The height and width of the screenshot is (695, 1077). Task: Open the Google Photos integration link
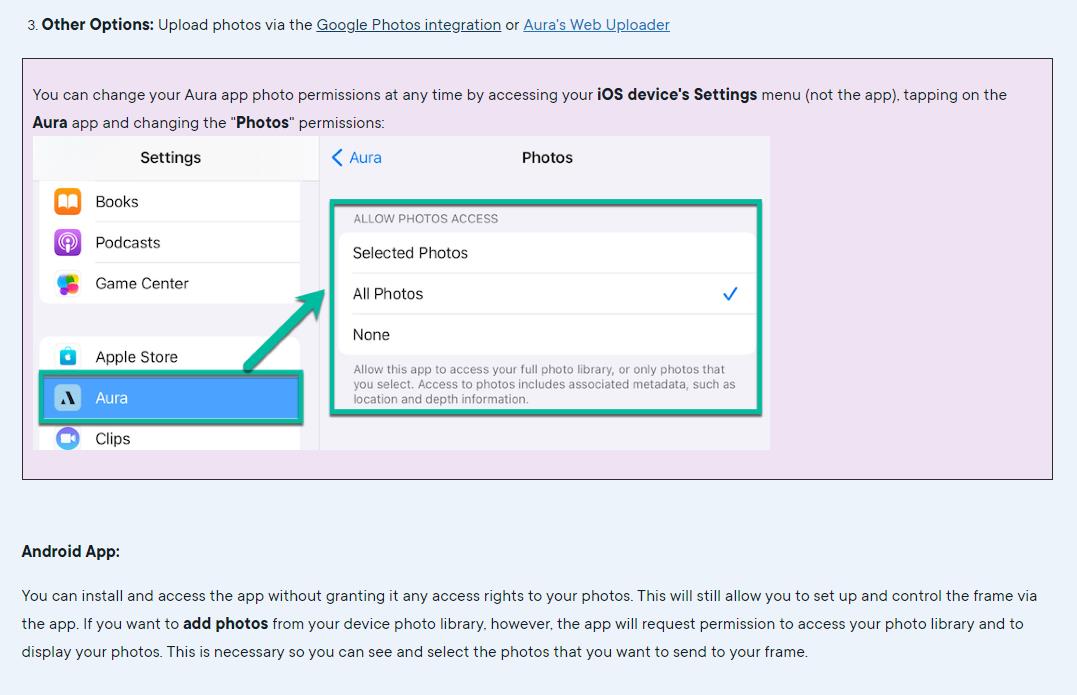tap(408, 24)
